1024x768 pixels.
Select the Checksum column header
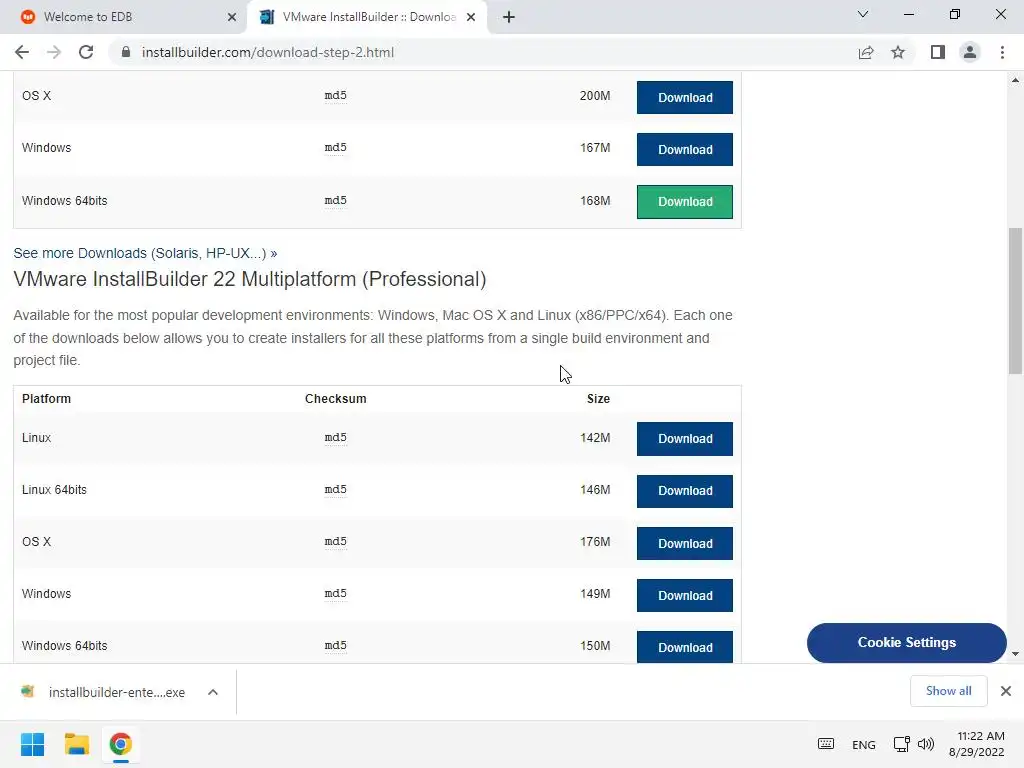(336, 399)
